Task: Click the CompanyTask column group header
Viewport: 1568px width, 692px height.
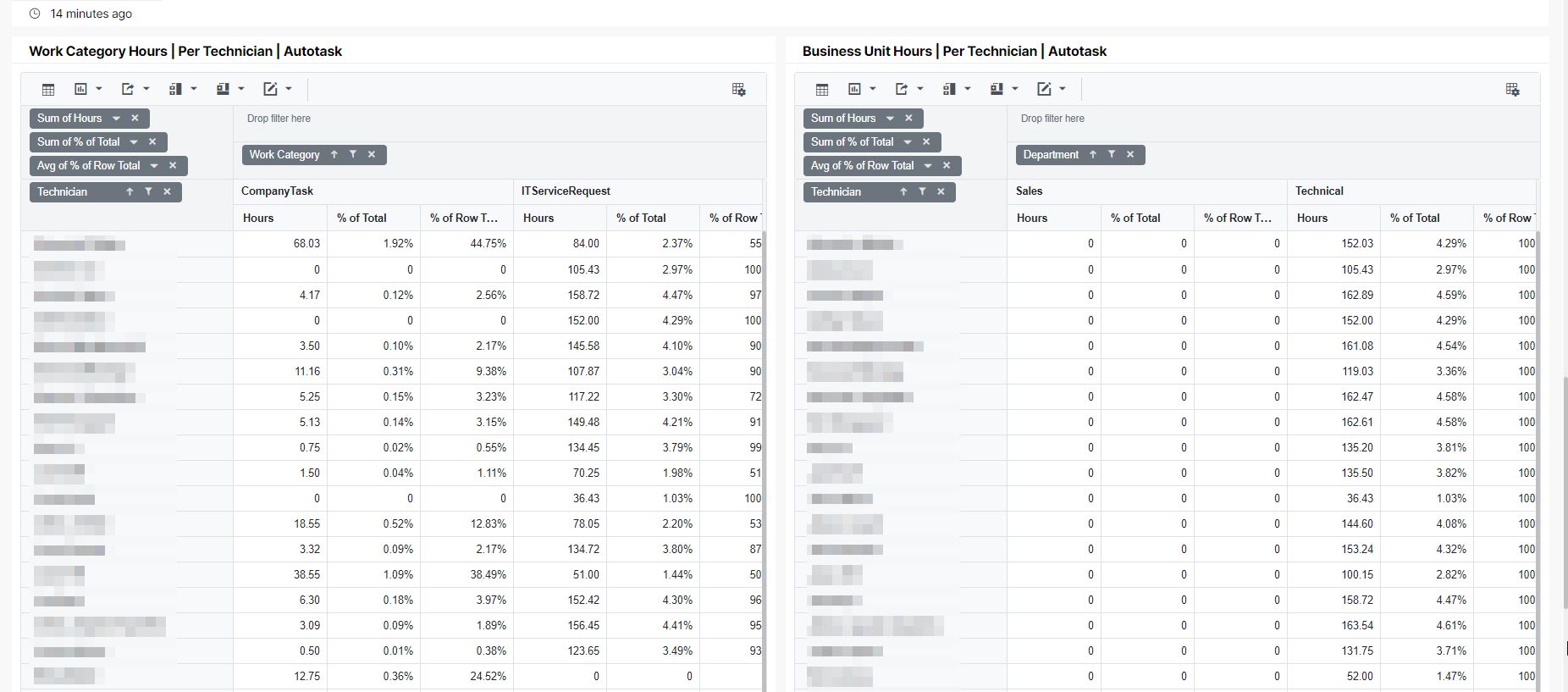Action: (x=277, y=191)
